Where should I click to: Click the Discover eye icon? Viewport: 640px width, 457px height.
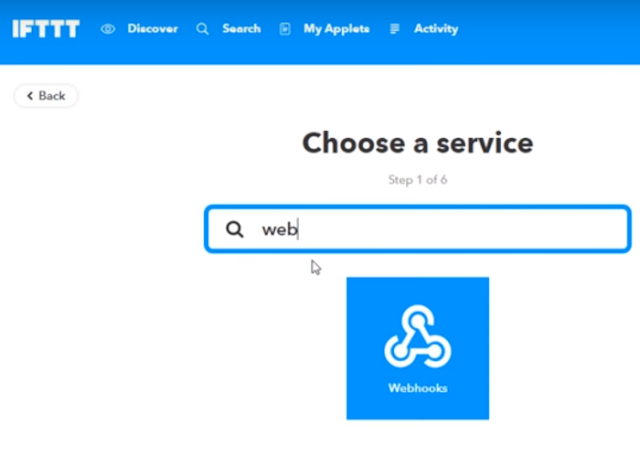[x=108, y=29]
